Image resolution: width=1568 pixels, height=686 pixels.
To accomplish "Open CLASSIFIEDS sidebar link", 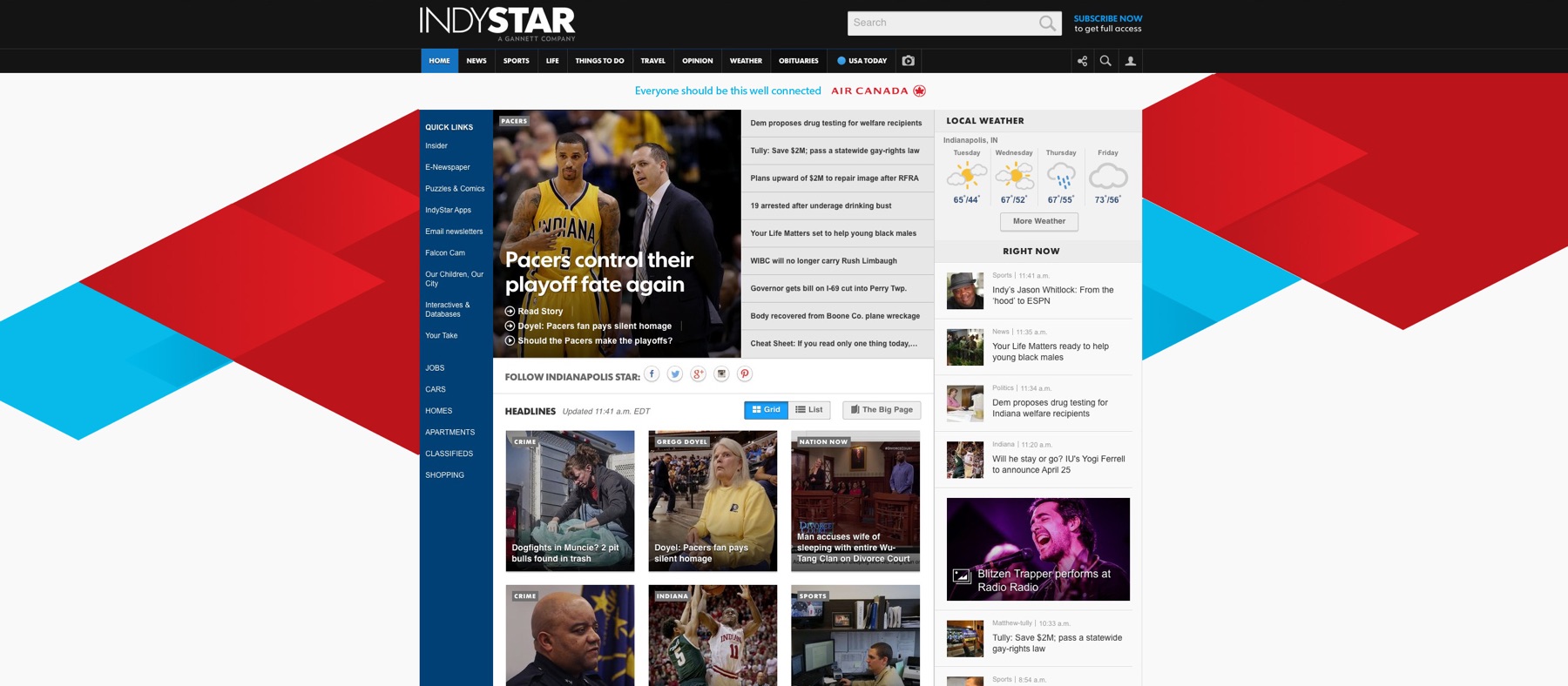I will (x=449, y=454).
